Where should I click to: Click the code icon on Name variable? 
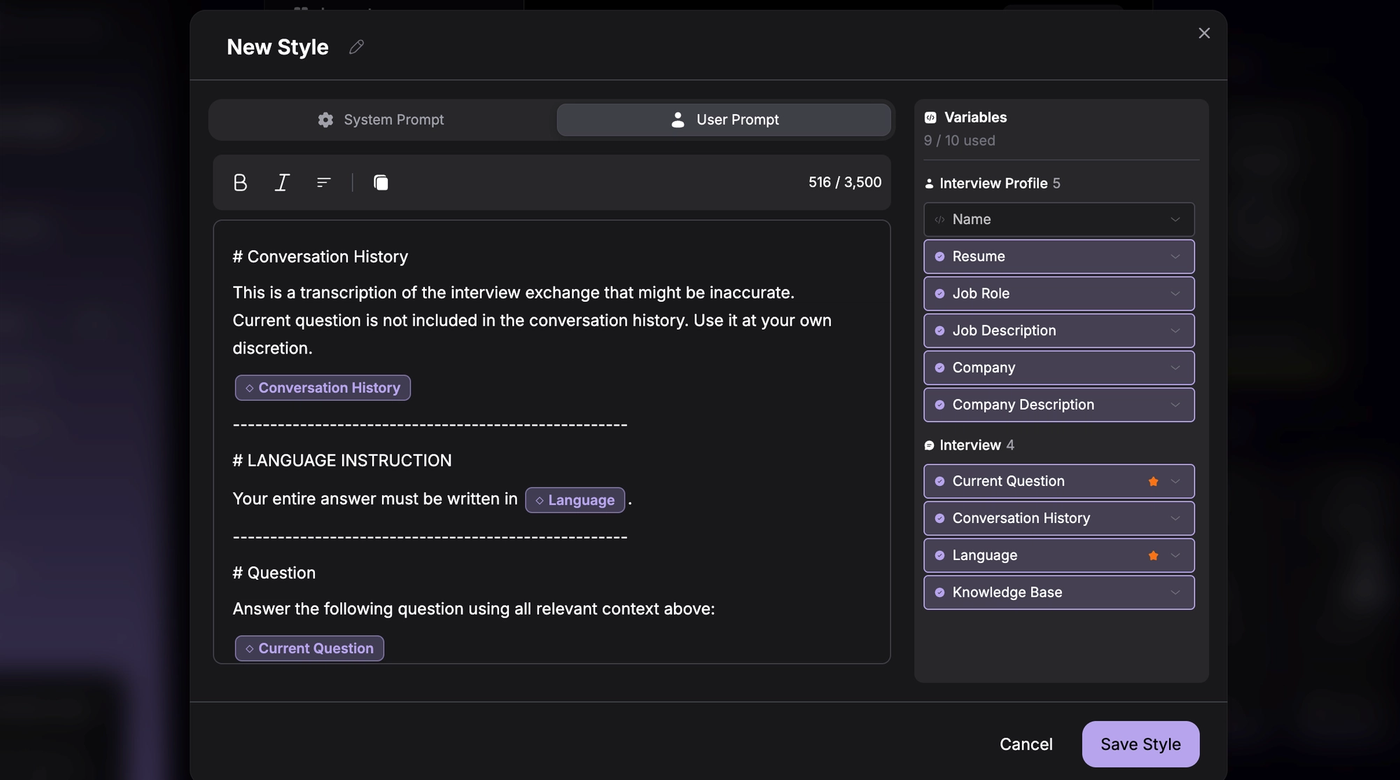940,220
